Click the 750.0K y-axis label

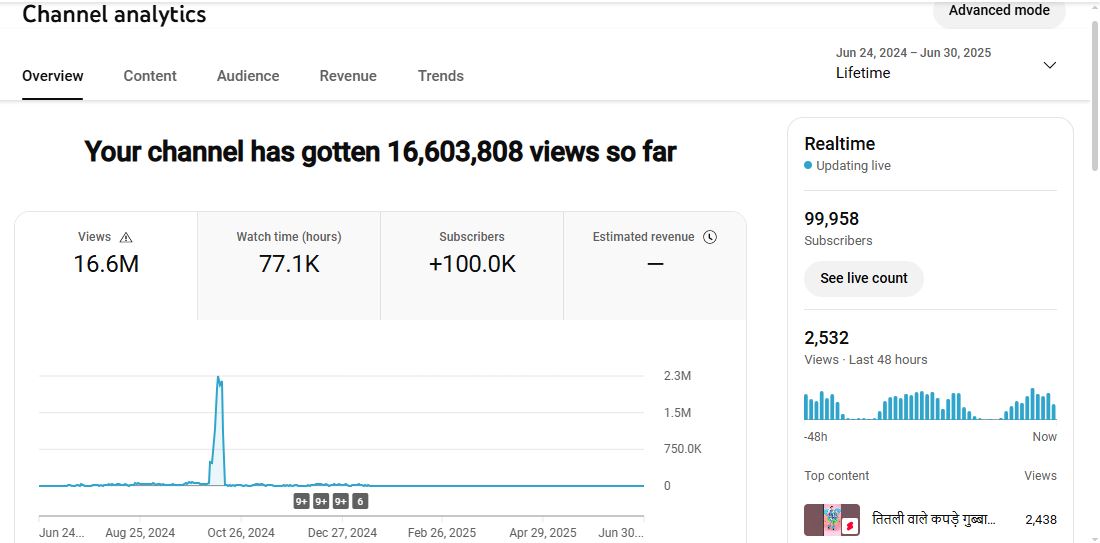[x=683, y=449]
